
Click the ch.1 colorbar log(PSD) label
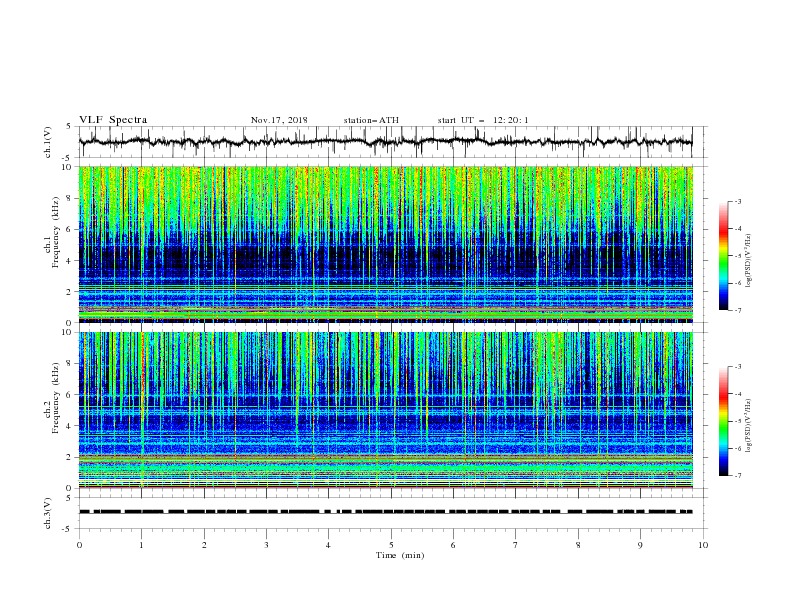coord(749,261)
